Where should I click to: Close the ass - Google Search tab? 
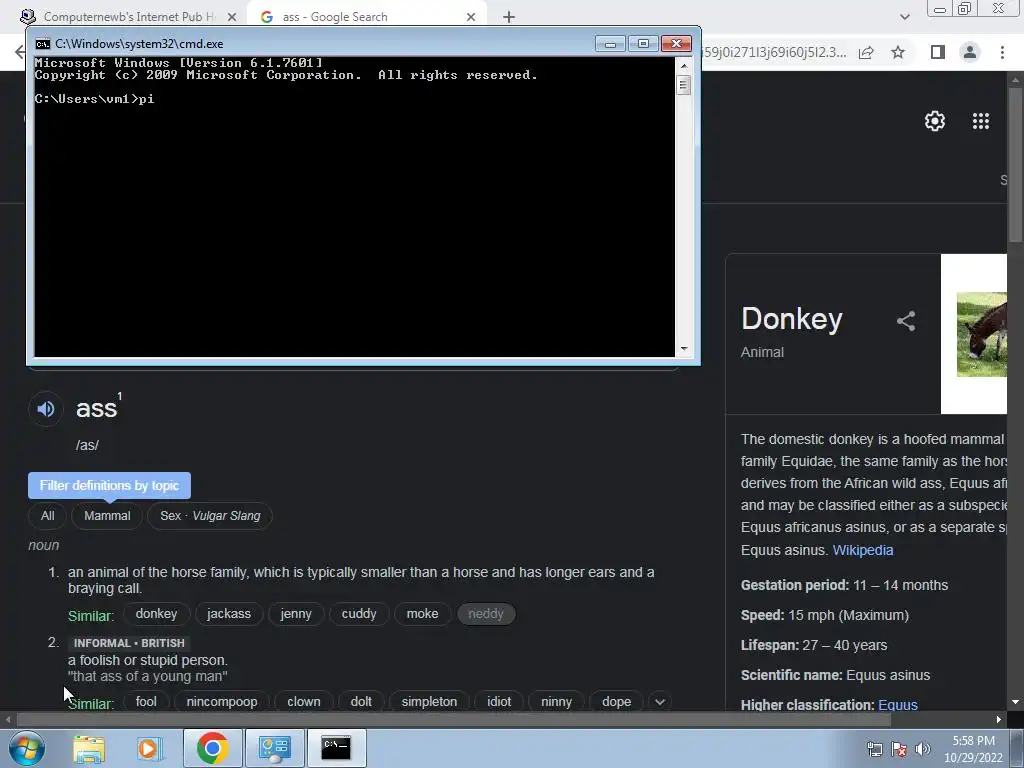click(471, 17)
